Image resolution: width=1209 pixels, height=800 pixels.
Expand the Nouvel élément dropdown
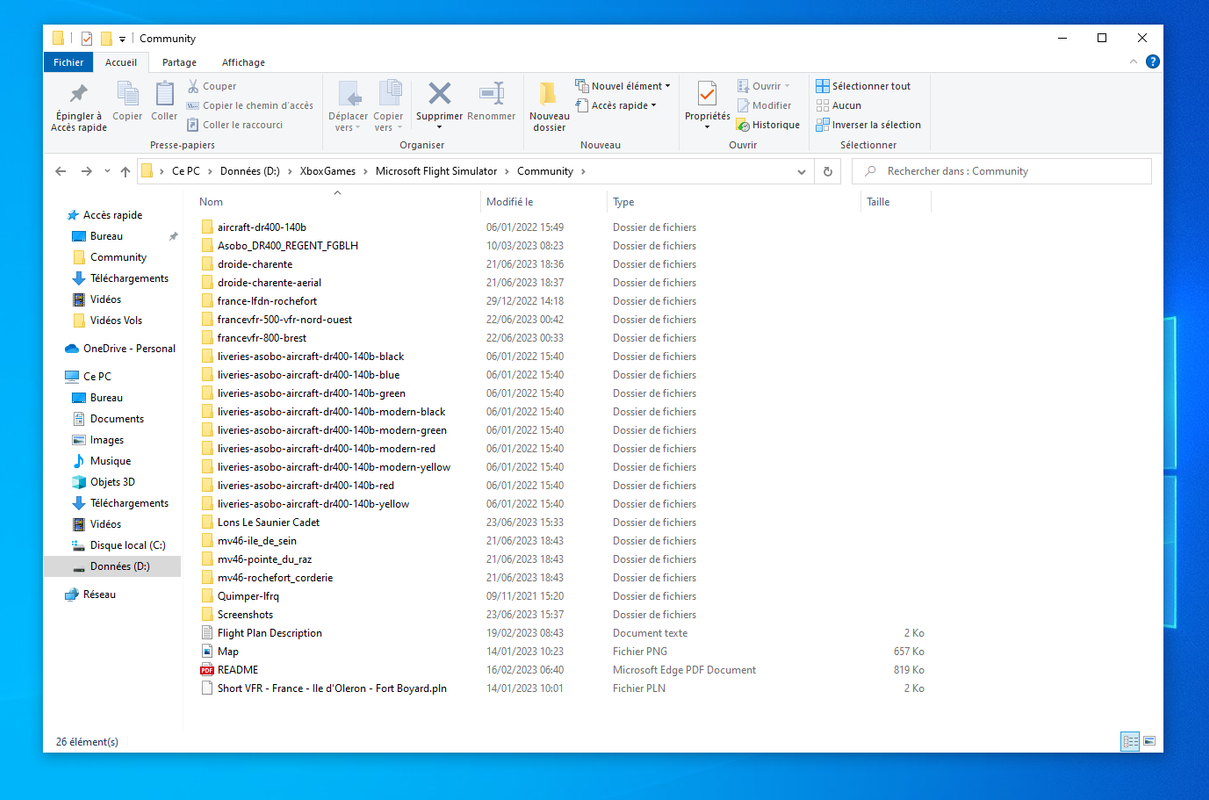pos(623,86)
